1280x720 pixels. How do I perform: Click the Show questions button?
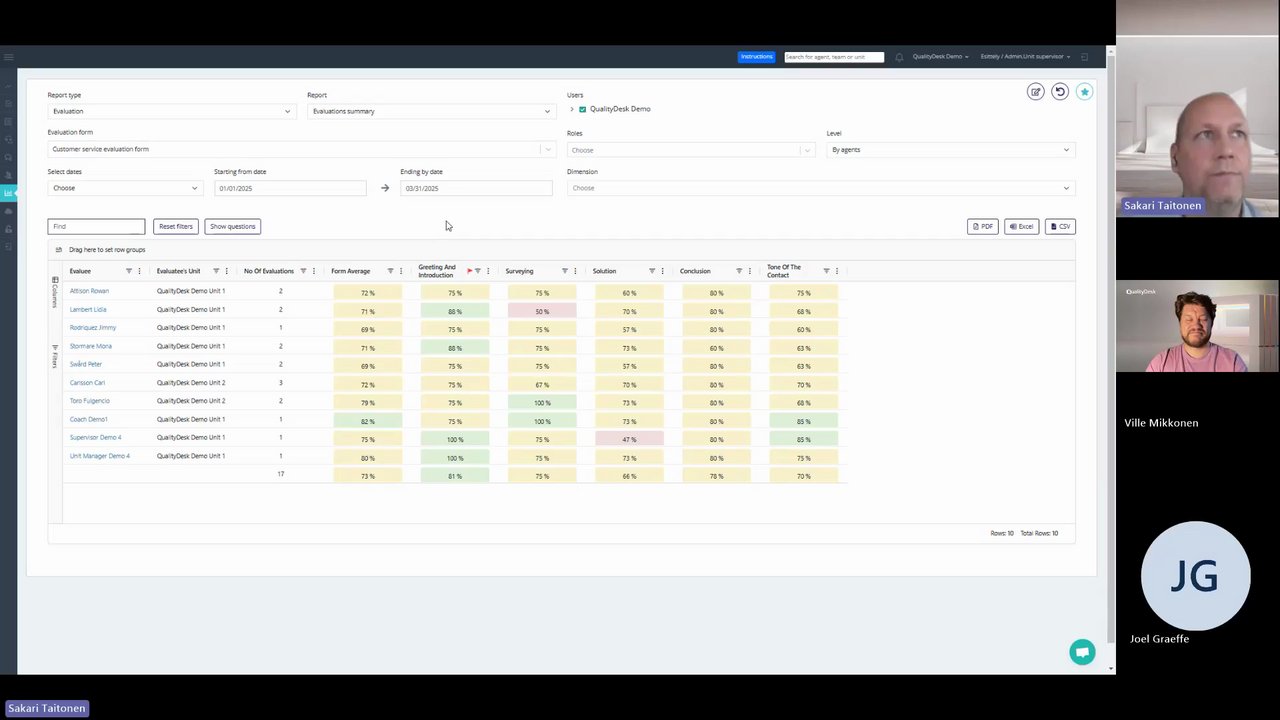tap(233, 227)
